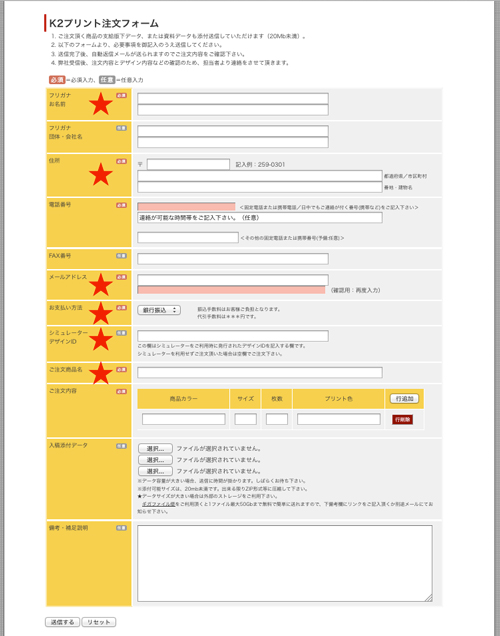
Task: Click the 送信する submit button
Action: tap(62, 622)
